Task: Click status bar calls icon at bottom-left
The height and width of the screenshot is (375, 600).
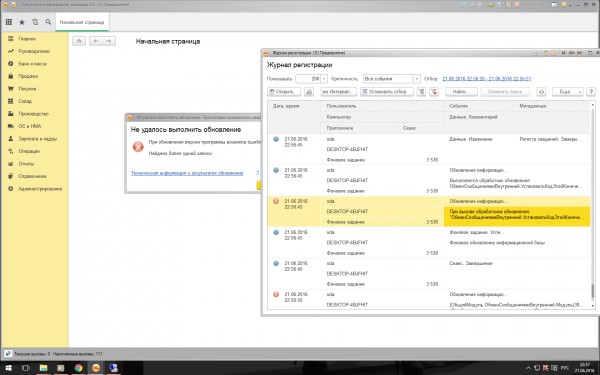Action: pos(8,354)
